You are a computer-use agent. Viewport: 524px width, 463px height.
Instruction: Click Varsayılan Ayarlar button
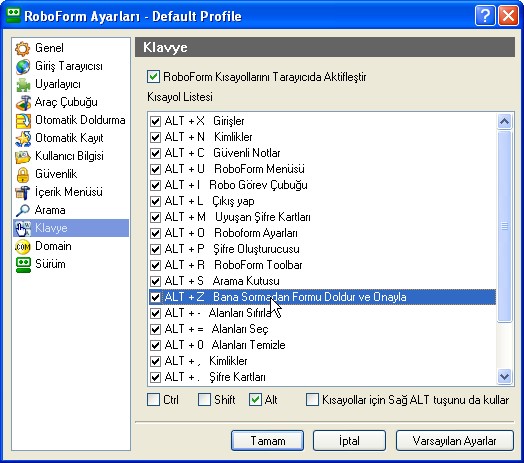(x=454, y=441)
